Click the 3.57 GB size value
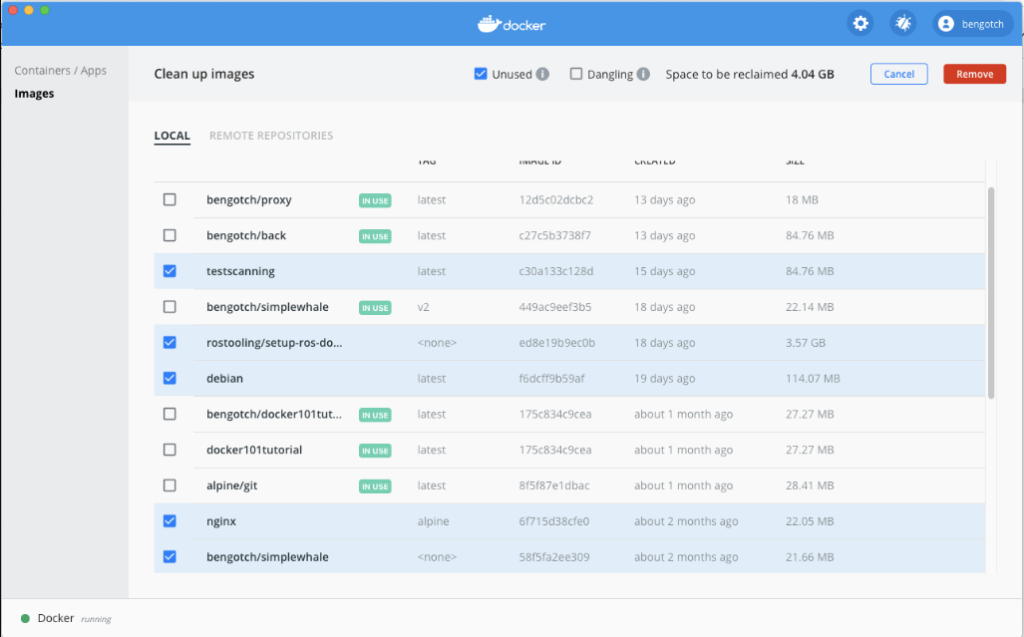The height and width of the screenshot is (637, 1024). 805,342
